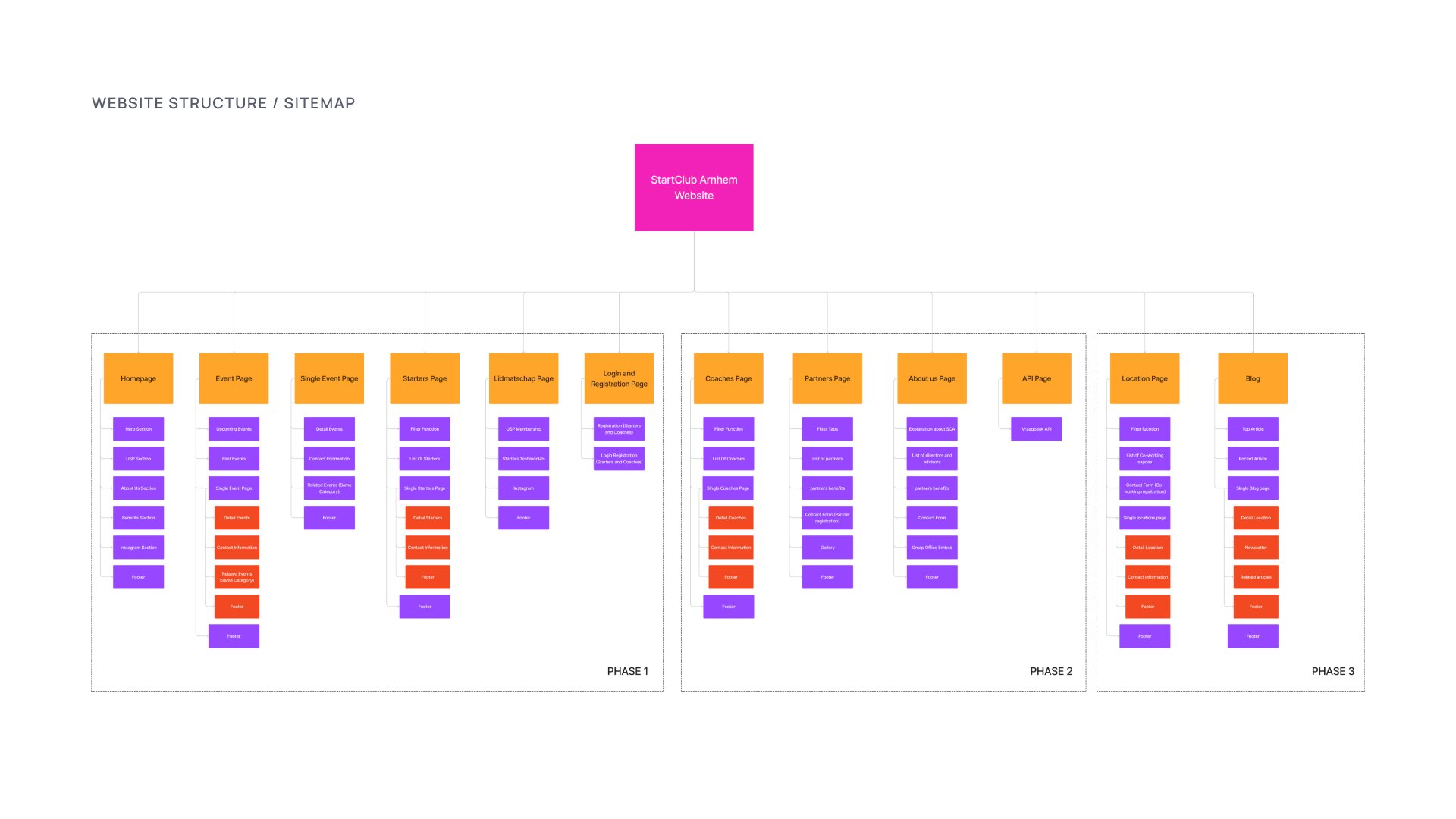The width and height of the screenshot is (1456, 819).
Task: Click Registration (Starters and Coaches) box
Action: (x=619, y=429)
